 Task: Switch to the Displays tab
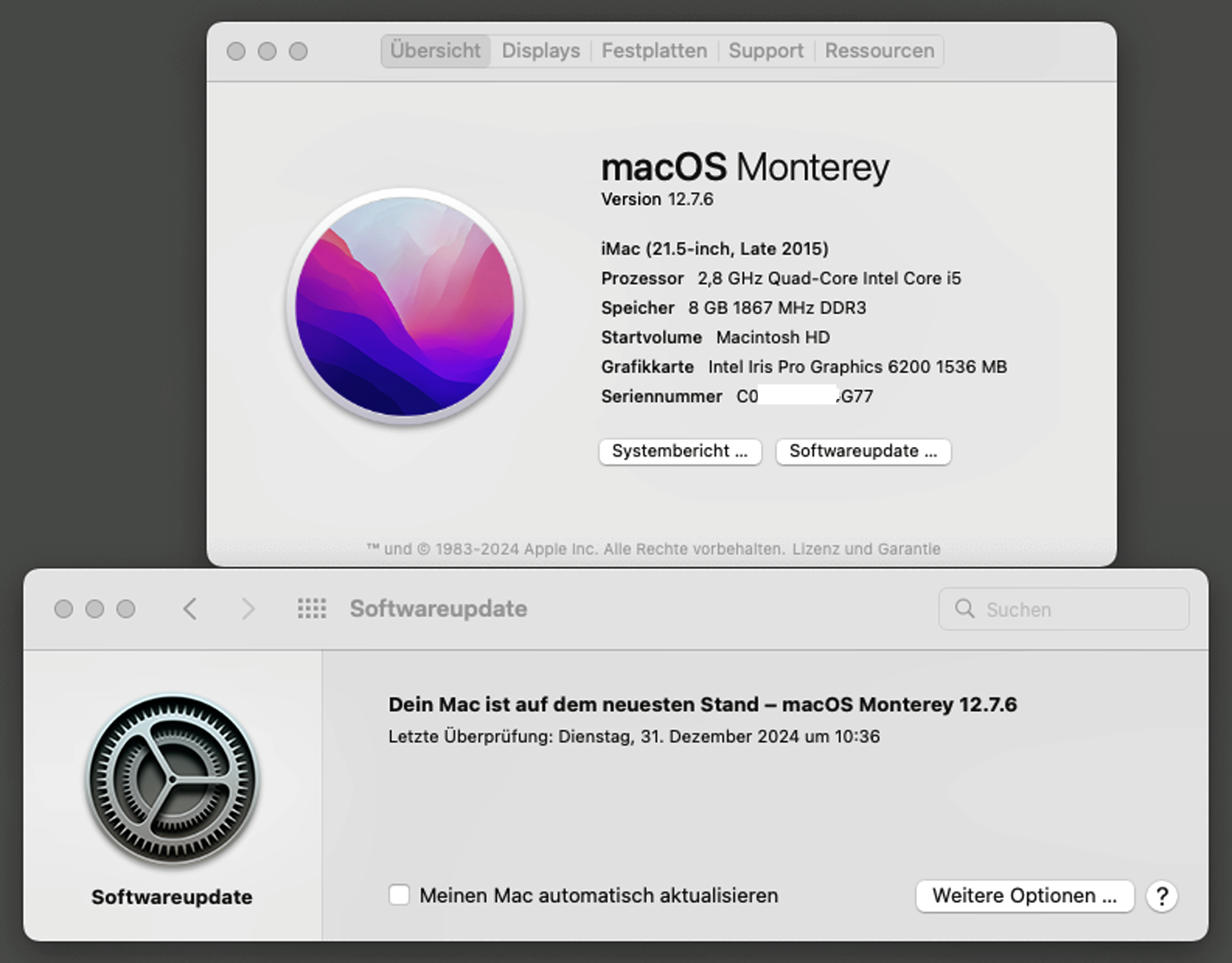click(541, 51)
